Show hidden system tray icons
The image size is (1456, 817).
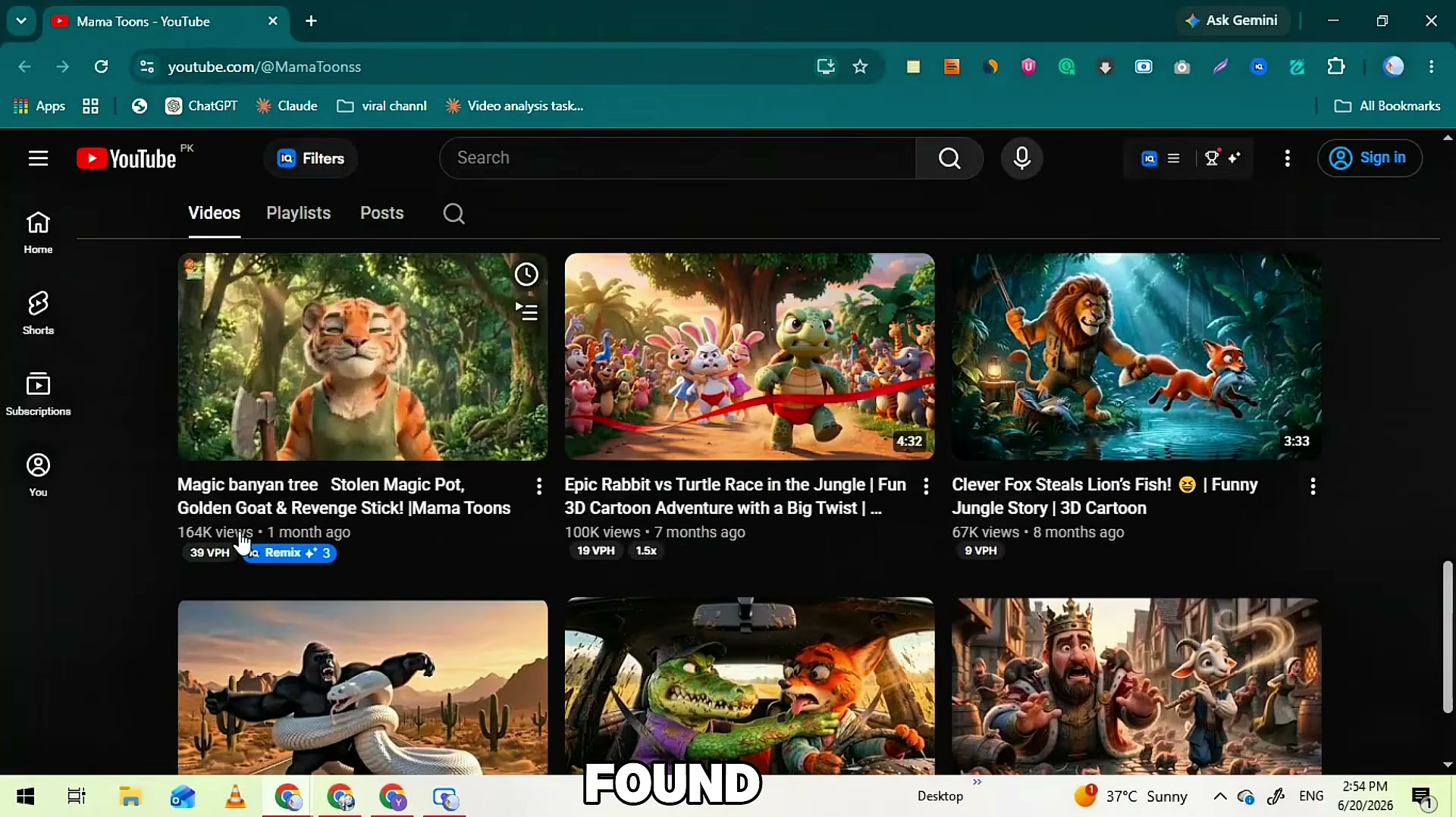(x=1220, y=796)
